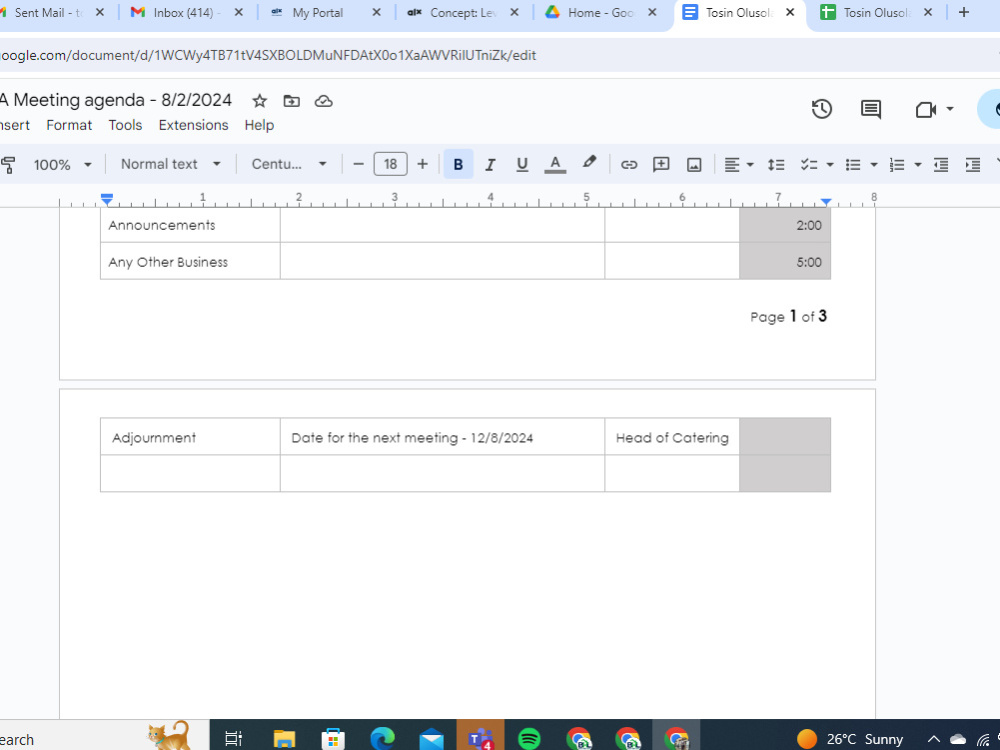Toggle underline formatting
The height and width of the screenshot is (750, 1000).
click(x=522, y=165)
